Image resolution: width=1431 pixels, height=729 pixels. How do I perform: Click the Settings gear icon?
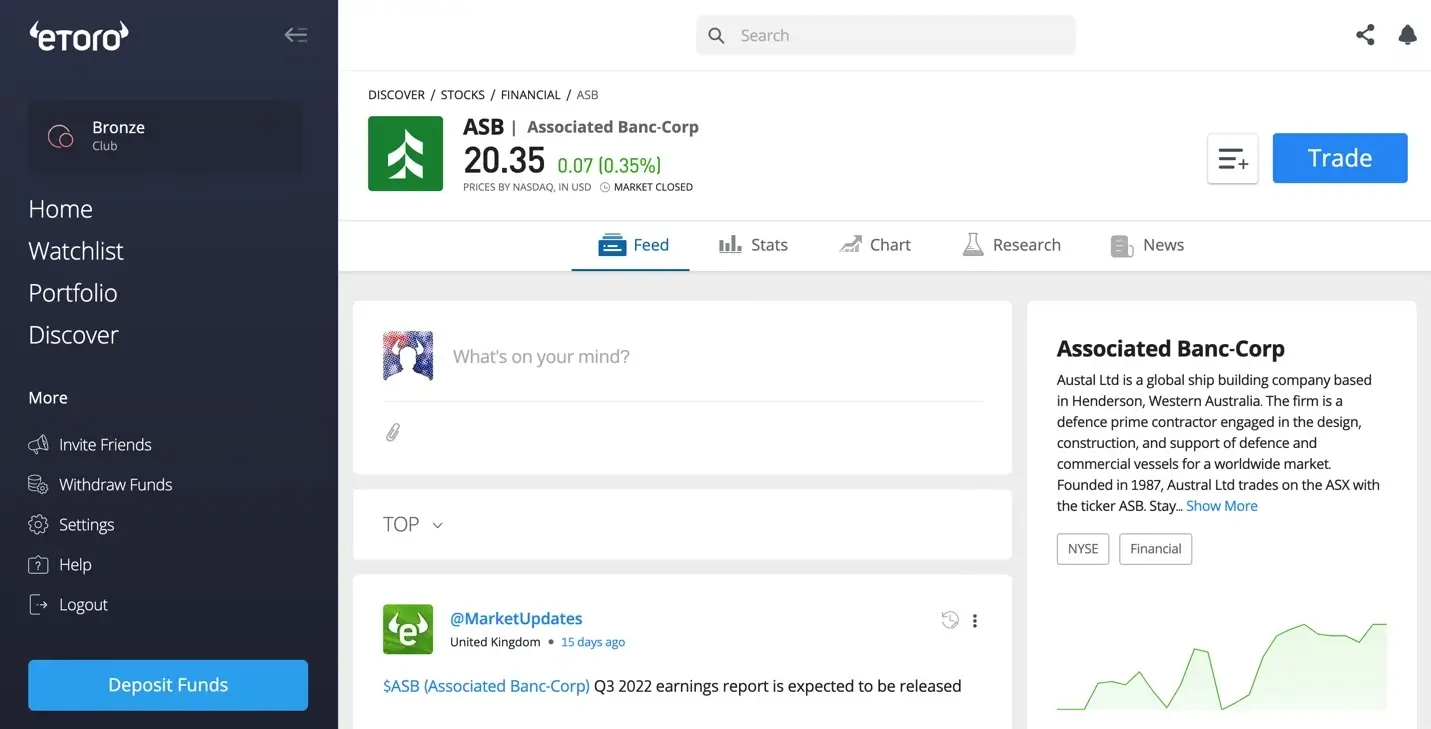pos(38,524)
